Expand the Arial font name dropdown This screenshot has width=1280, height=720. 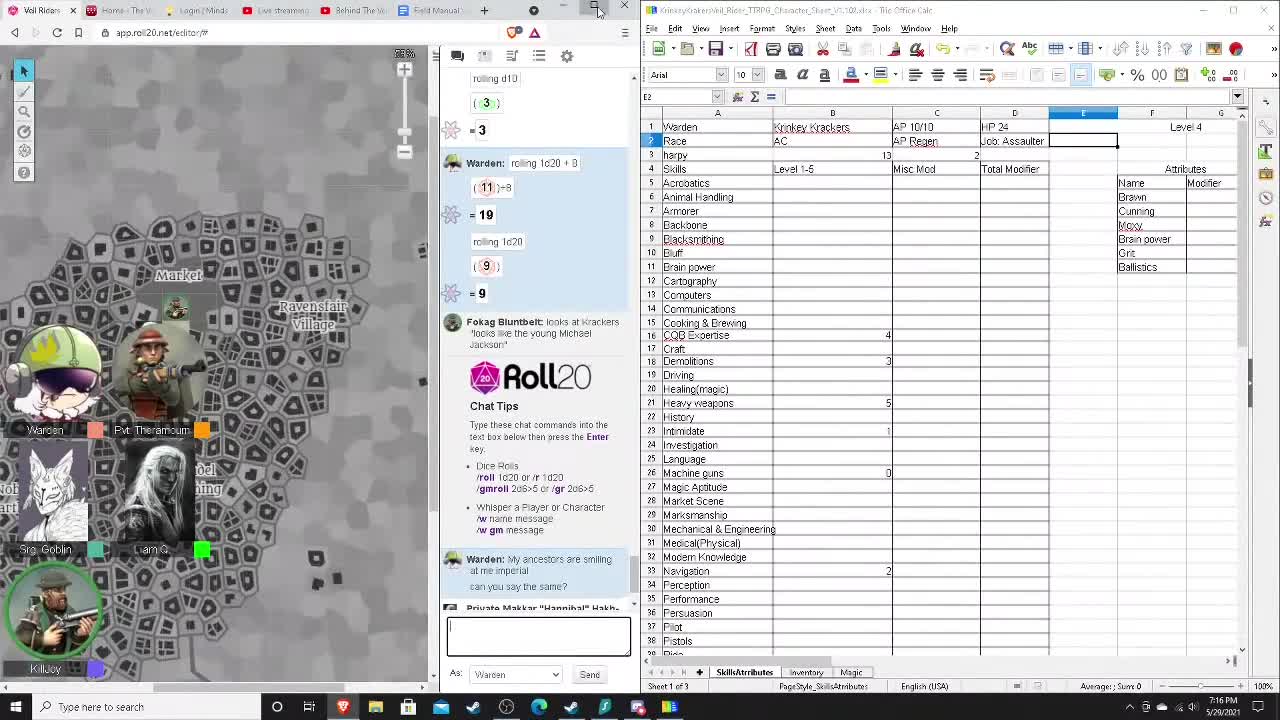pos(721,75)
